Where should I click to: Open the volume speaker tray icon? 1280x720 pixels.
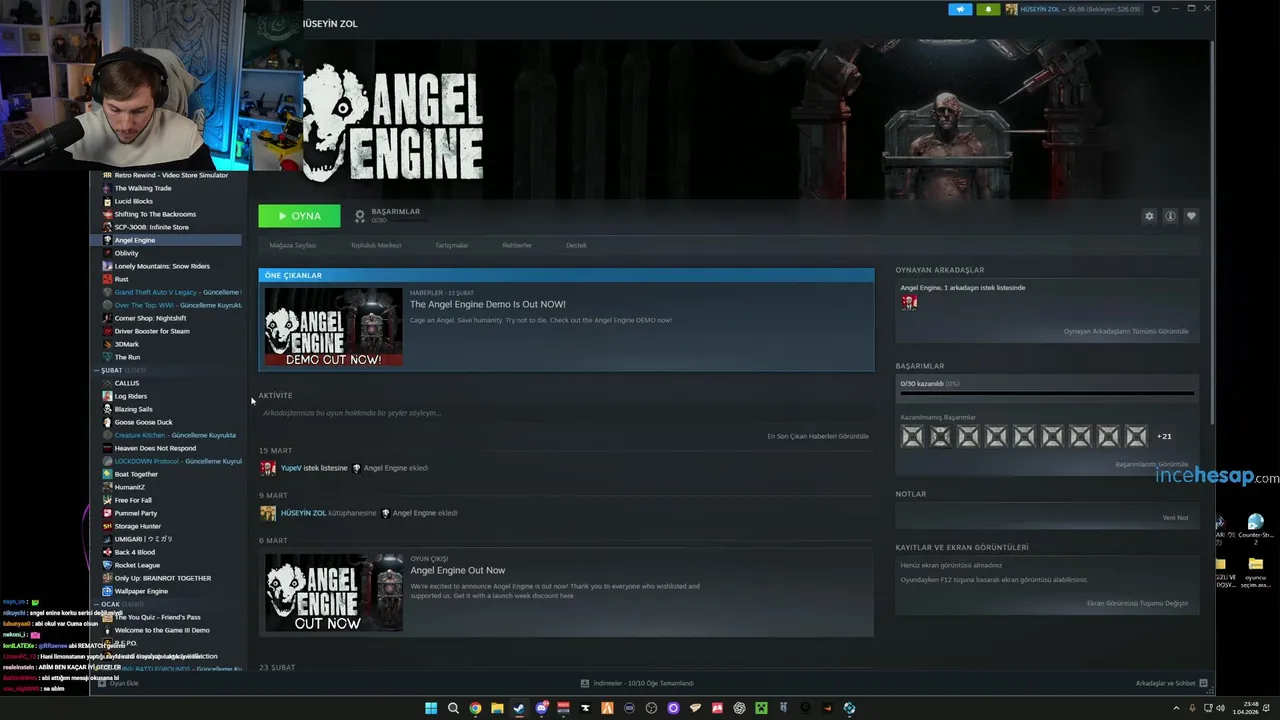(1220, 708)
